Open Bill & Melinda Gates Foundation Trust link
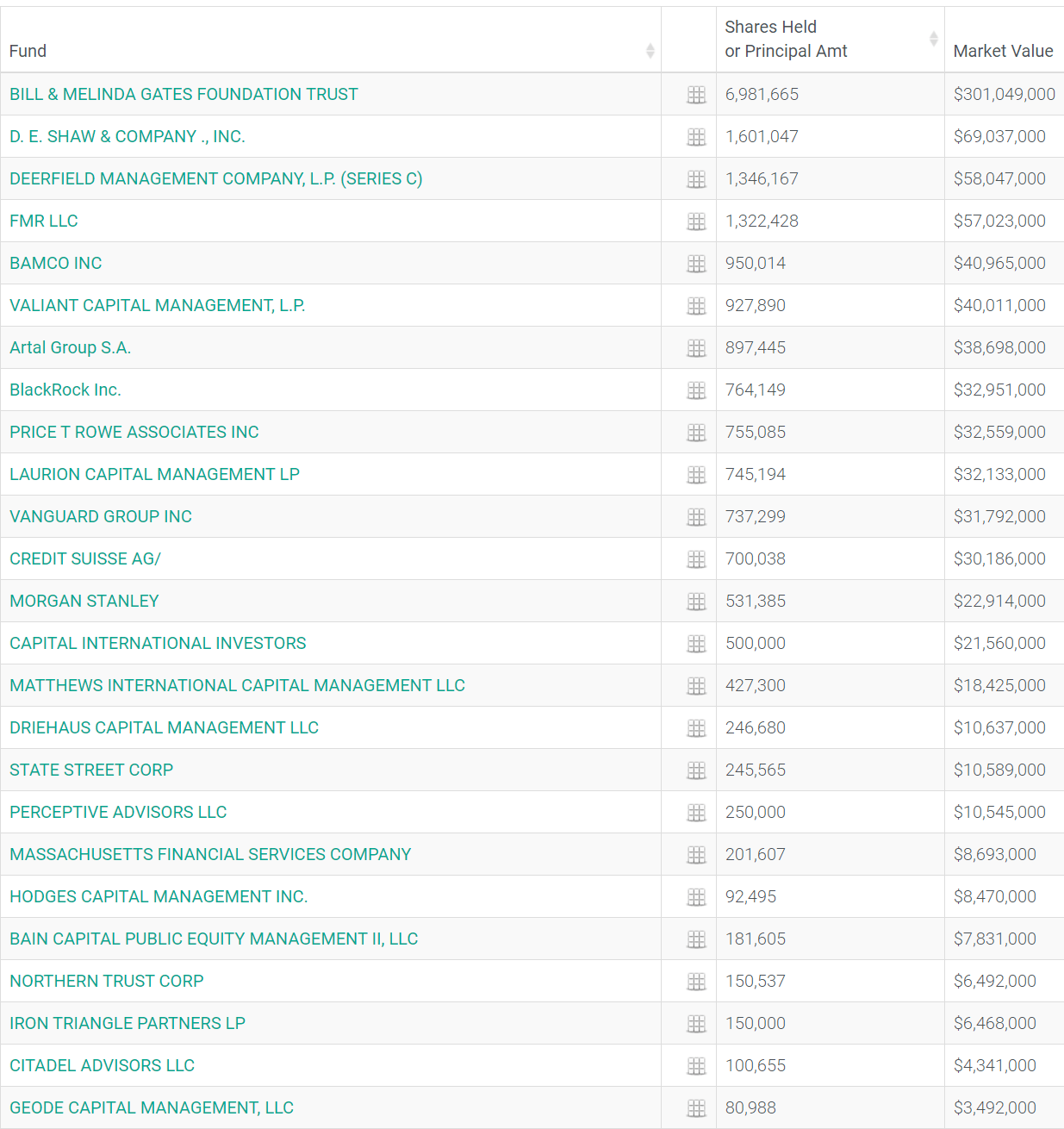1064x1129 pixels. pos(184,94)
